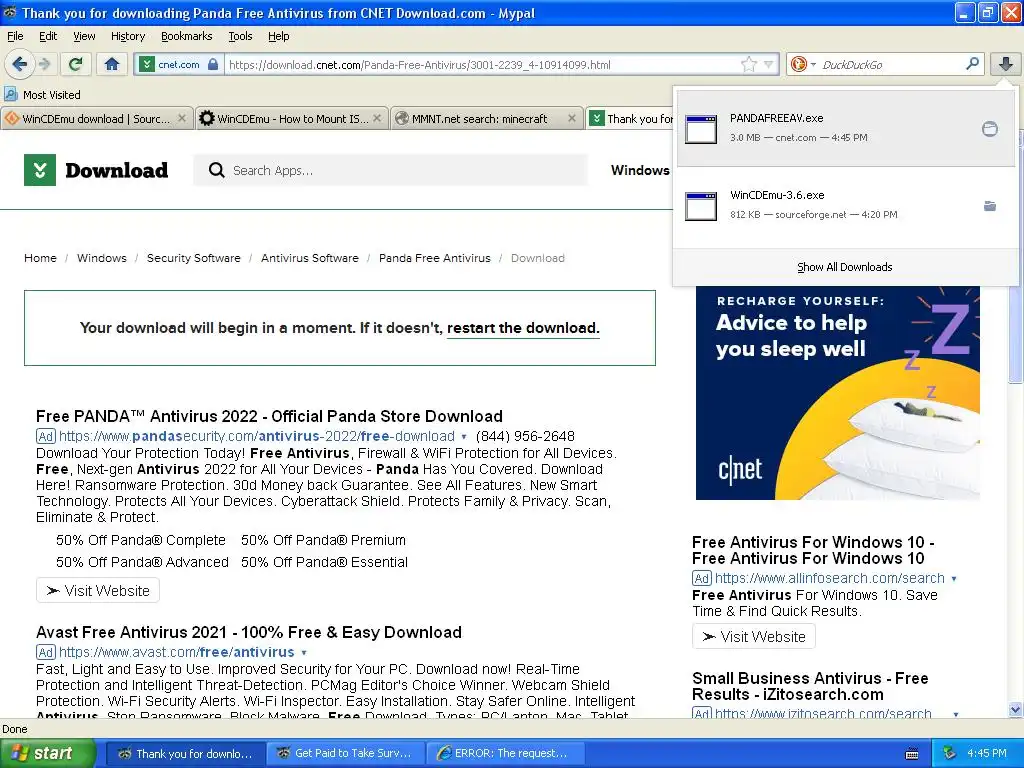The image size is (1024, 768).
Task: Open Free PANDA Antivirus 2022 ad headline
Action: [269, 417]
